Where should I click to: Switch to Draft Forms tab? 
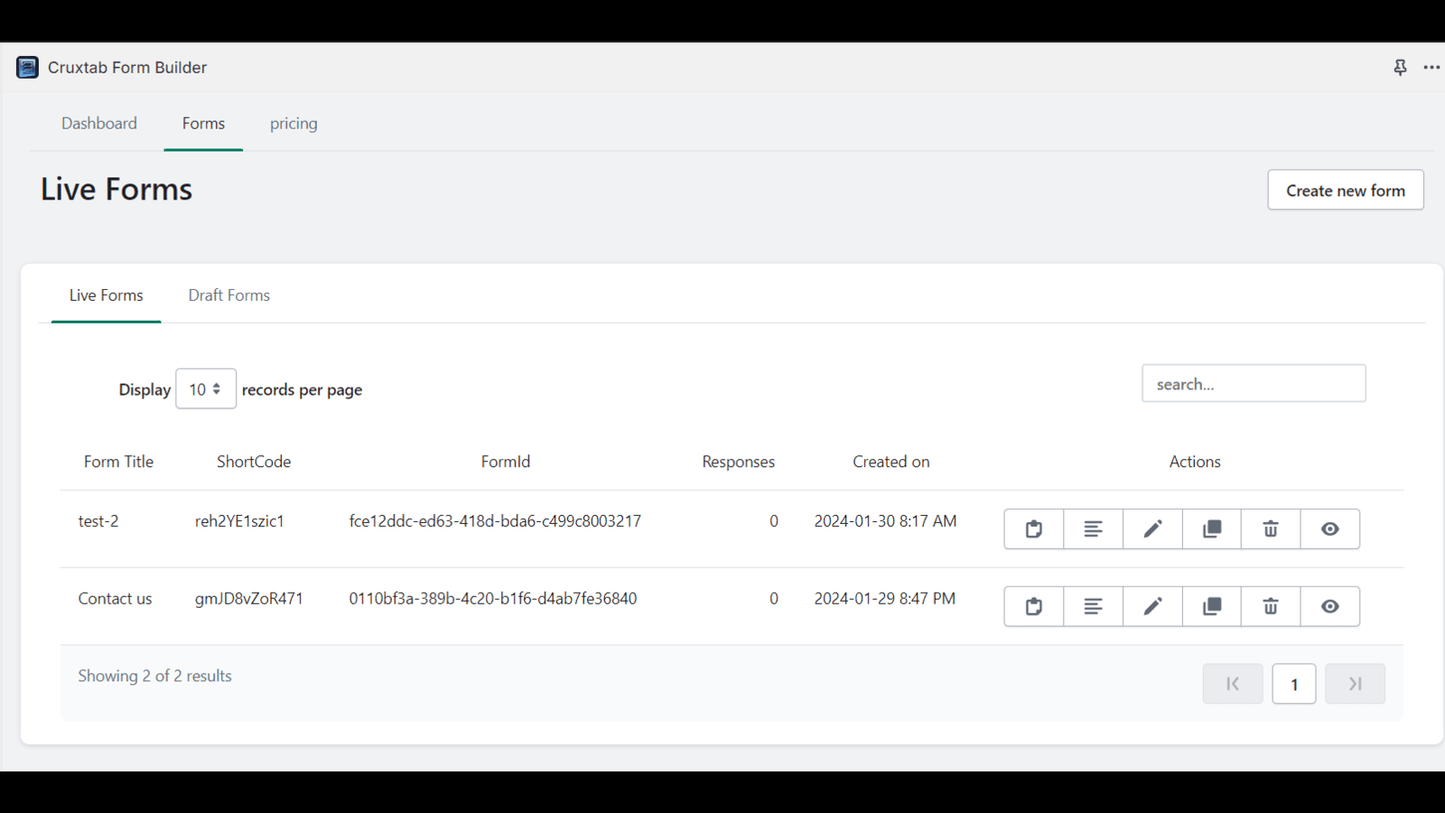tap(229, 295)
